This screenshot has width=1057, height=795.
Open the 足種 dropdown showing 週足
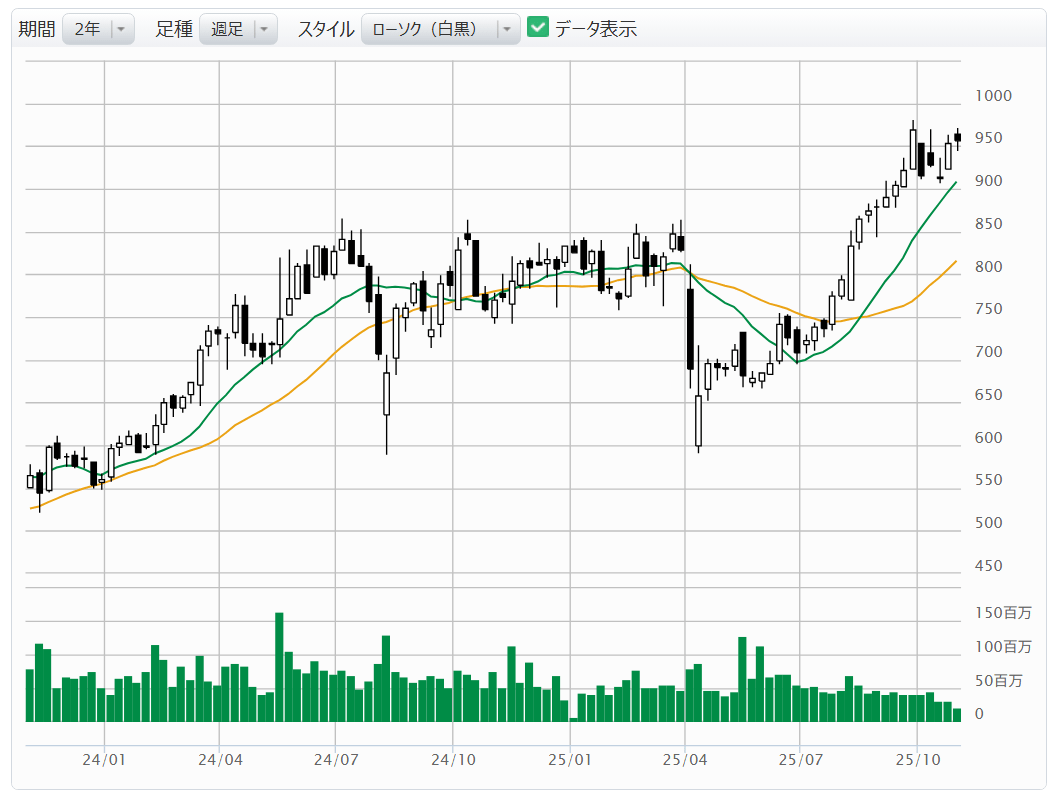238,29
